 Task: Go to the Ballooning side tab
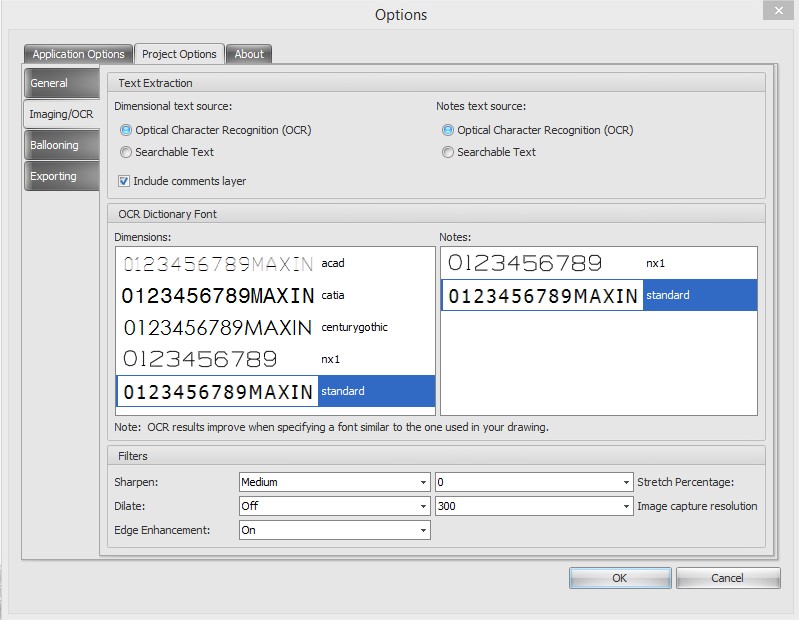pyautogui.click(x=59, y=145)
